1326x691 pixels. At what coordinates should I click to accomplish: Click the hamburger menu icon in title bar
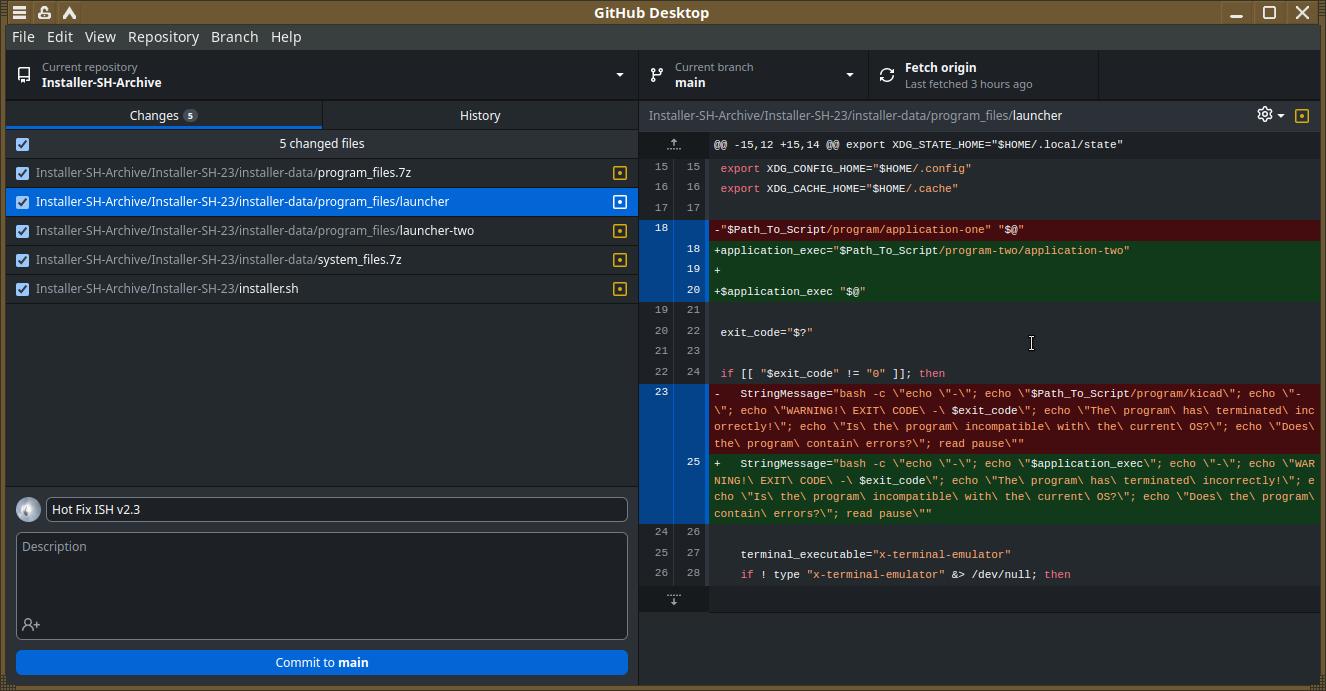(x=19, y=13)
